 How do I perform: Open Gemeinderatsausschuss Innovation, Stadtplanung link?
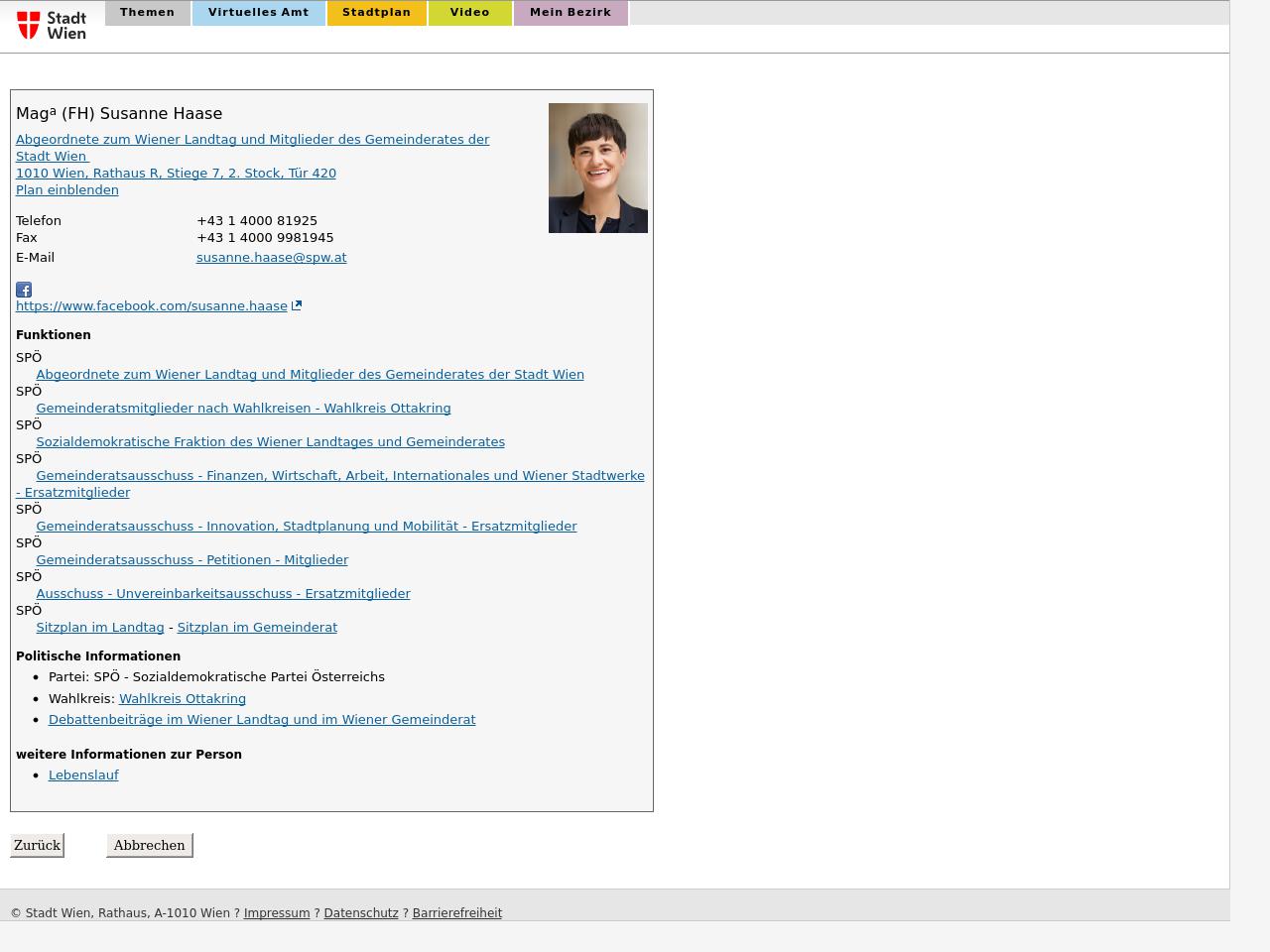(306, 526)
